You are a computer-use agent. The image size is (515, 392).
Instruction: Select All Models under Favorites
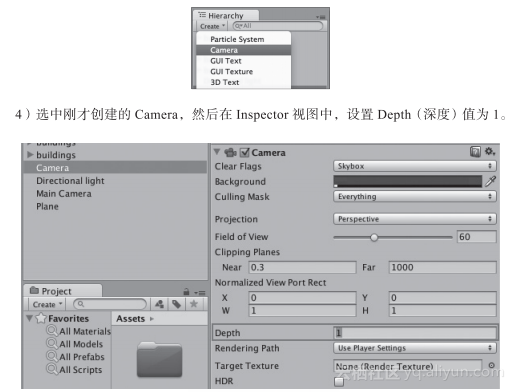tap(81, 344)
